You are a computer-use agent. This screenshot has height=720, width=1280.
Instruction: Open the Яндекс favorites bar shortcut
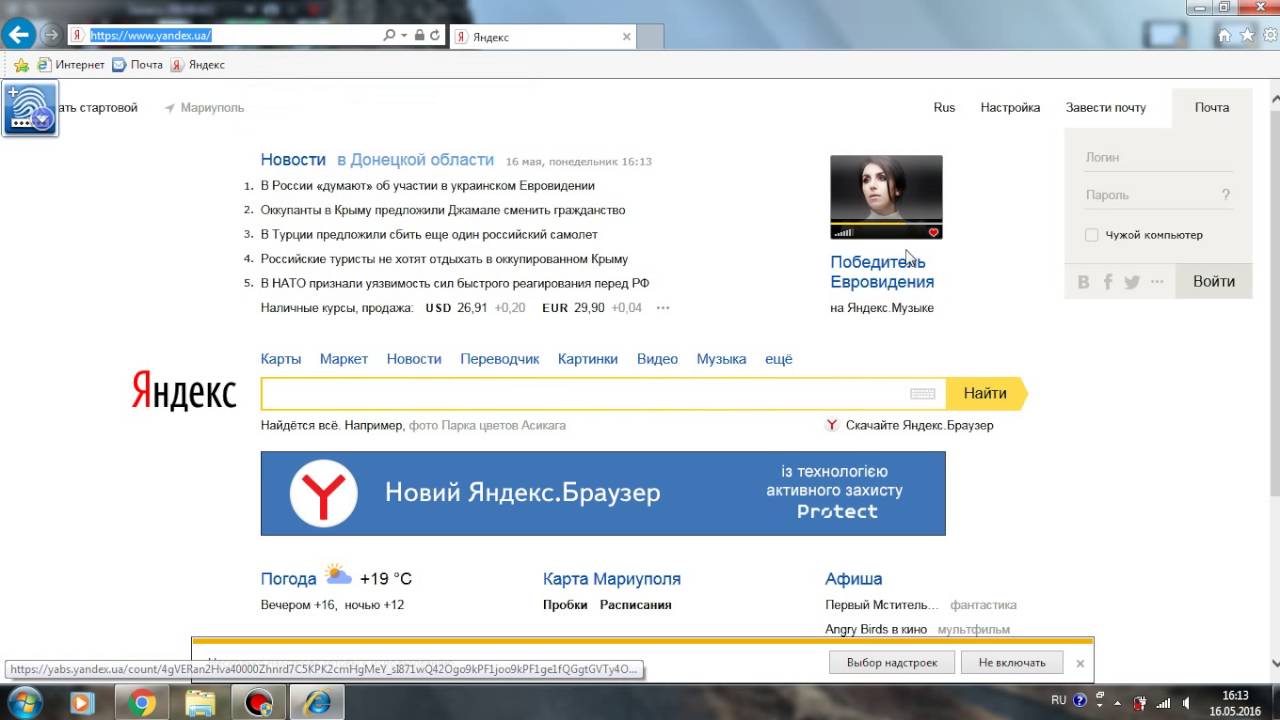pyautogui.click(x=197, y=65)
